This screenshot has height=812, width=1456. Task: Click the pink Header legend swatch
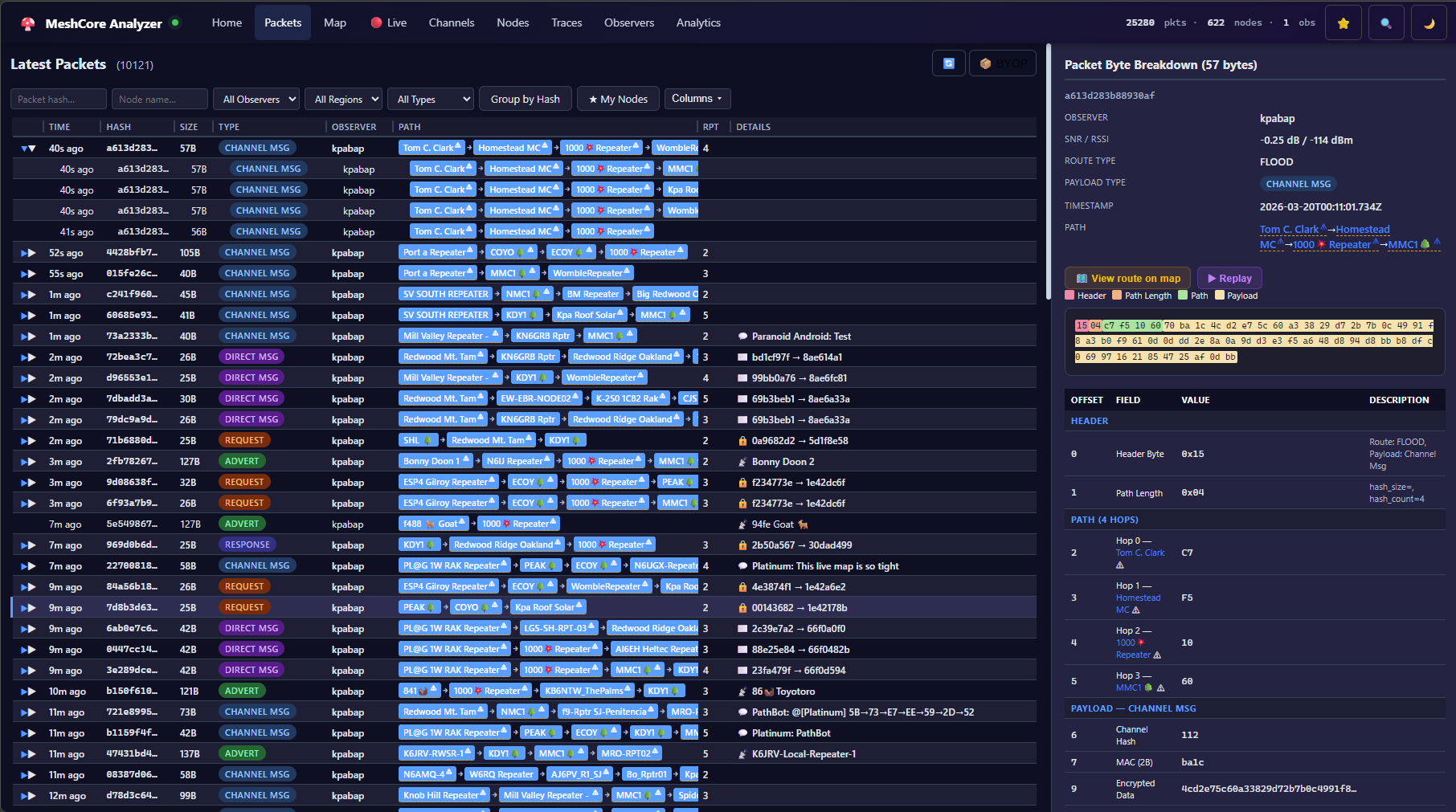(1070, 296)
